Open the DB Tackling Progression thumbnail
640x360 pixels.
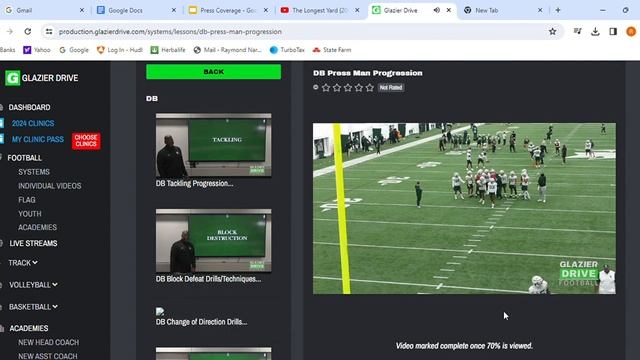click(213, 145)
